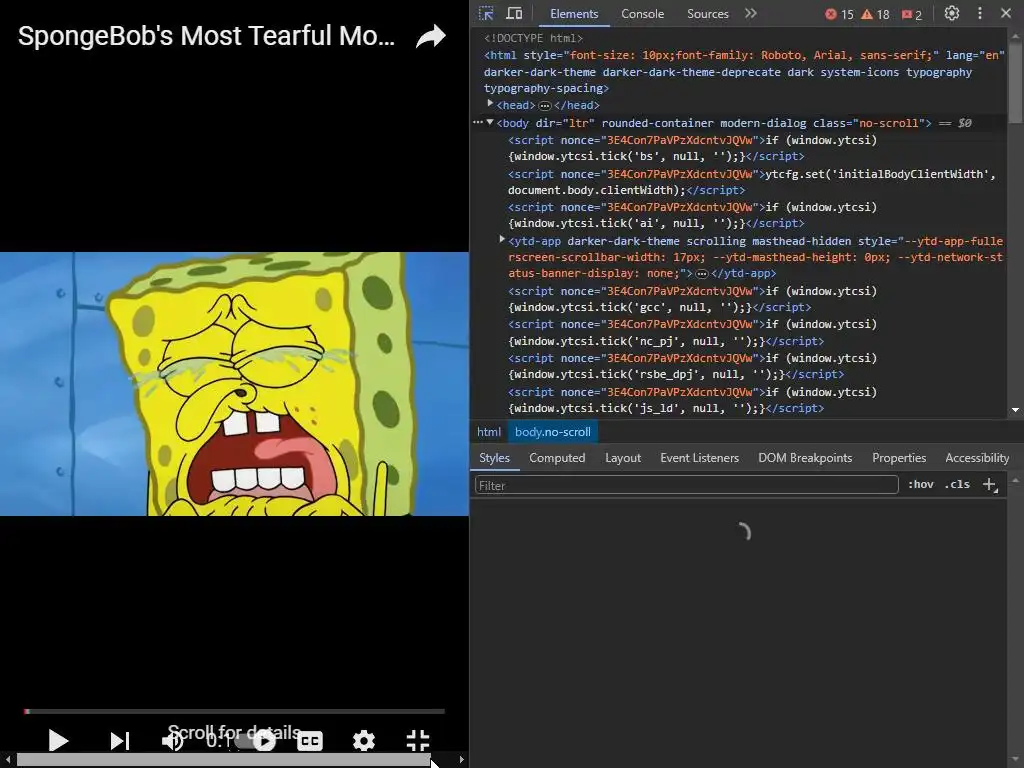Image resolution: width=1024 pixels, height=768 pixels.
Task: Select the html breadcrumb
Action: pos(488,432)
